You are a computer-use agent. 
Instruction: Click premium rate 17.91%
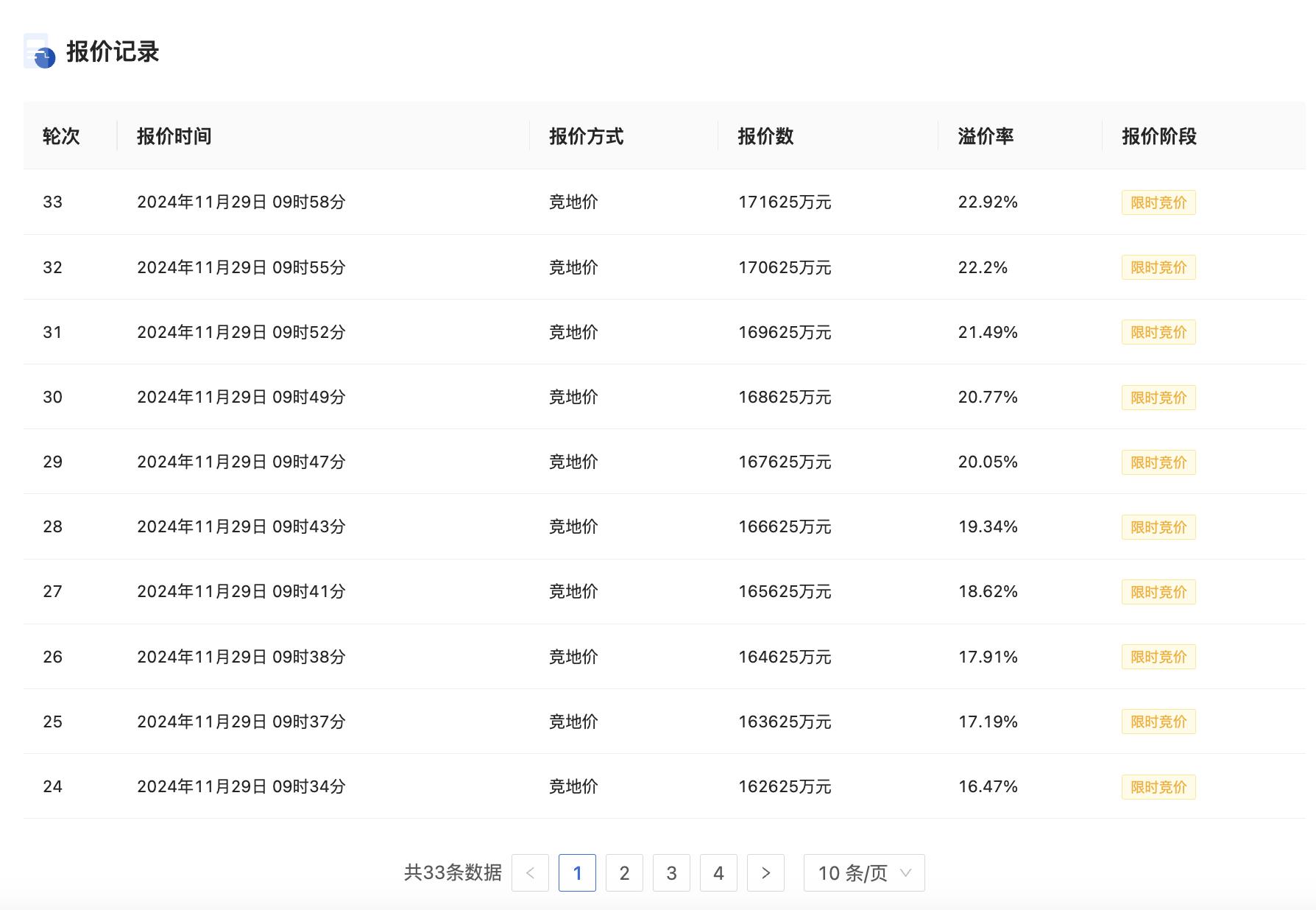coord(988,657)
